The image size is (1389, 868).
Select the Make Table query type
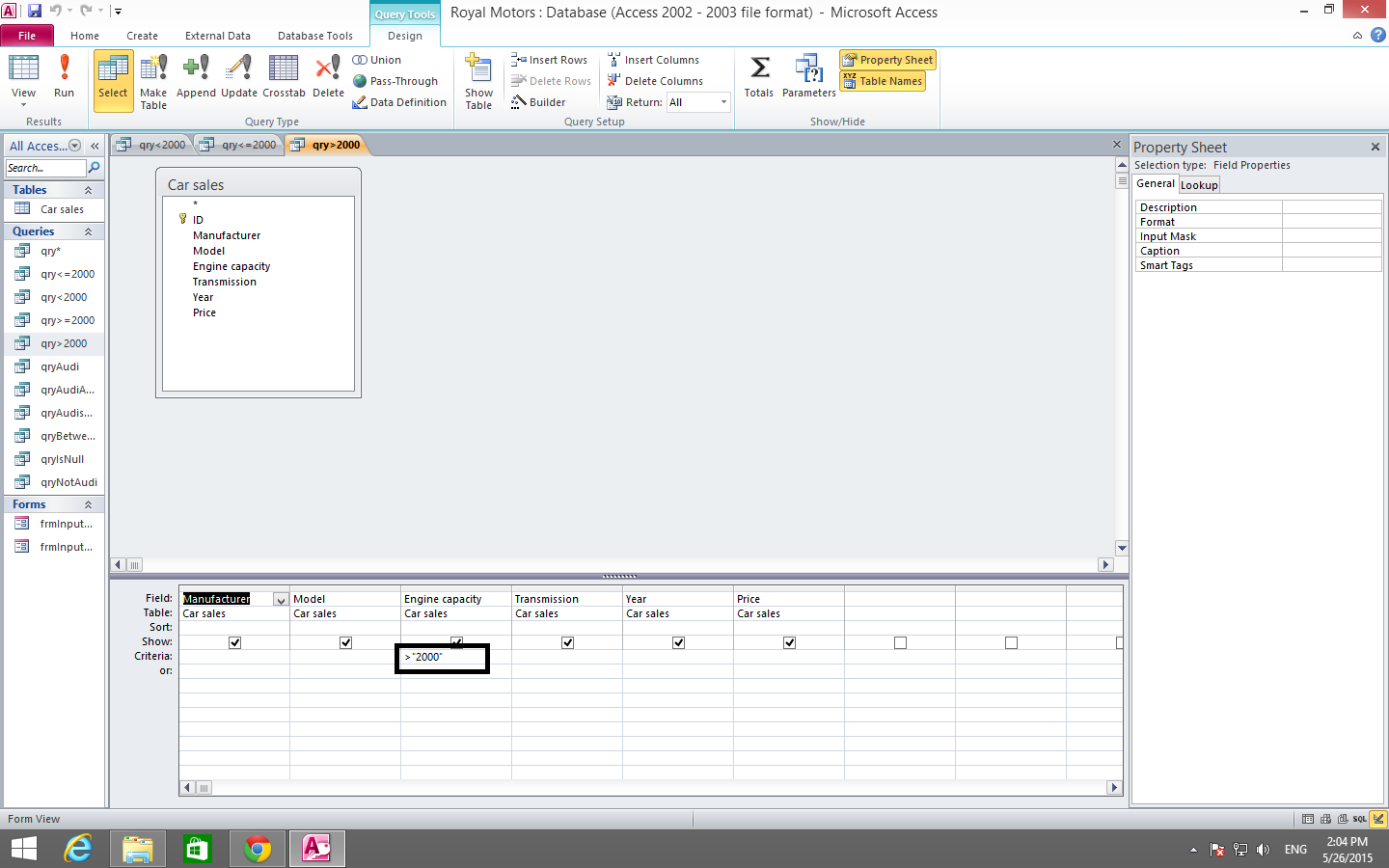click(x=153, y=82)
